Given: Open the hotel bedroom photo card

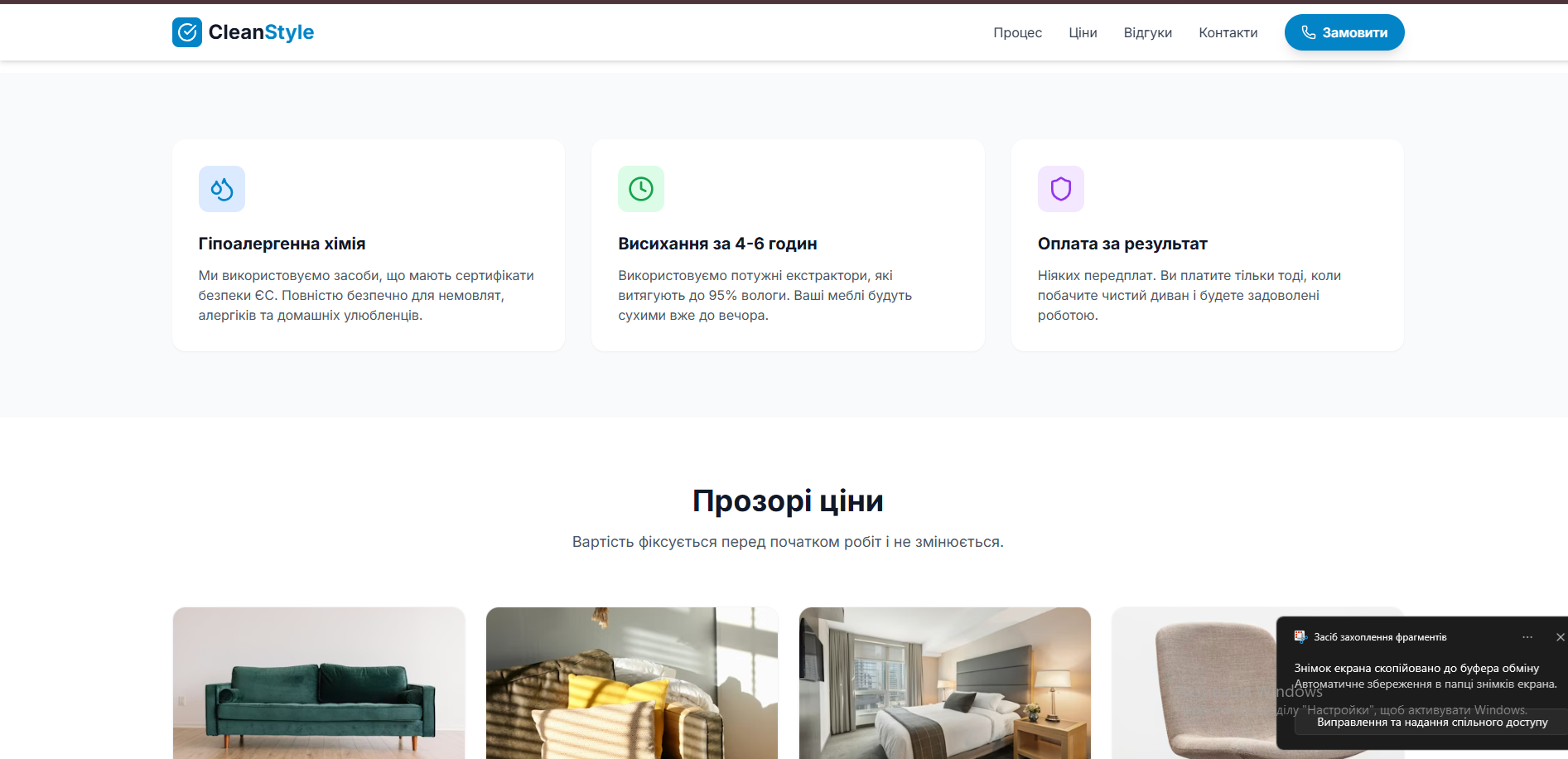Looking at the screenshot, I should (945, 683).
